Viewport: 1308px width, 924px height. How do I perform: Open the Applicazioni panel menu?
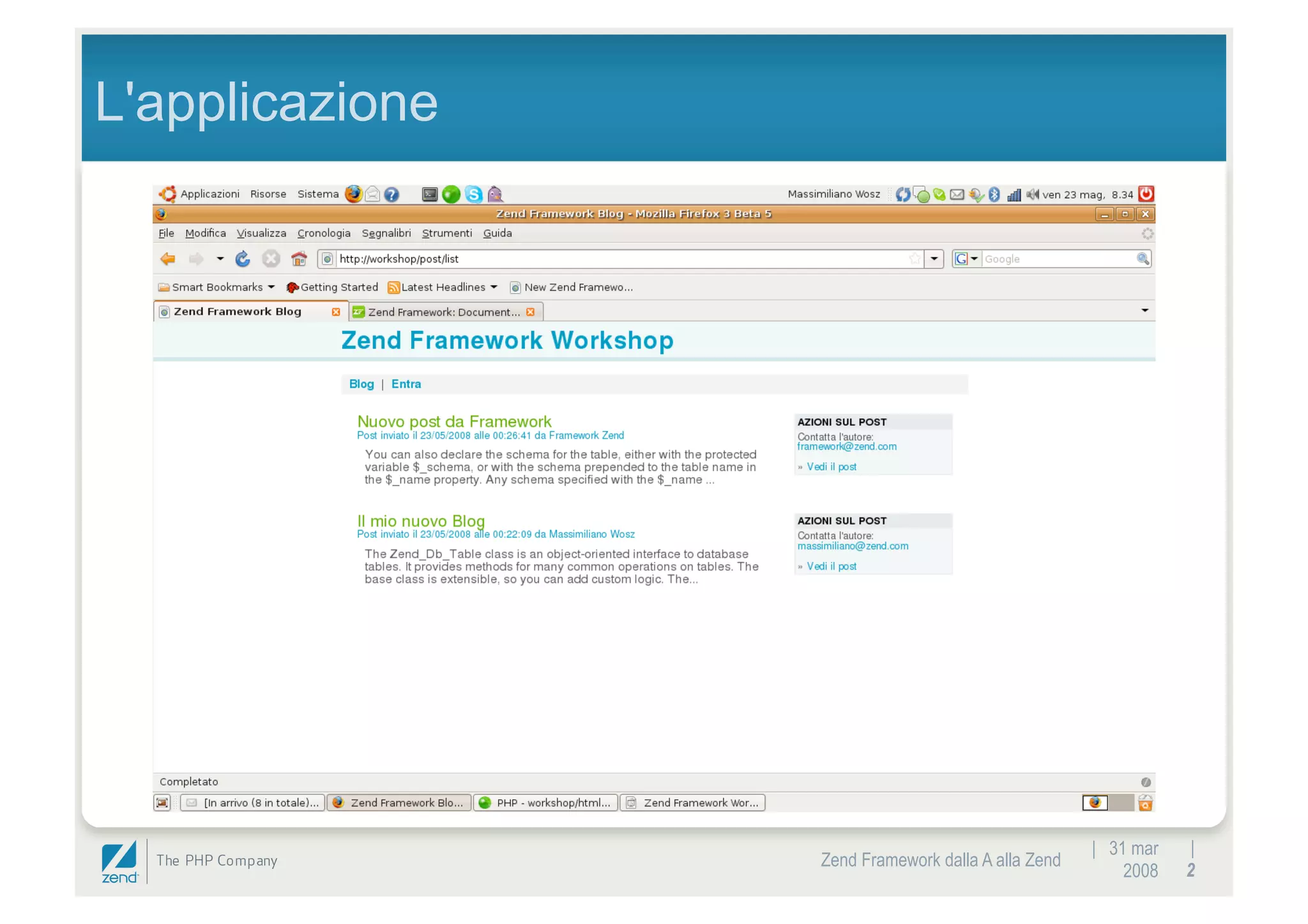point(209,194)
